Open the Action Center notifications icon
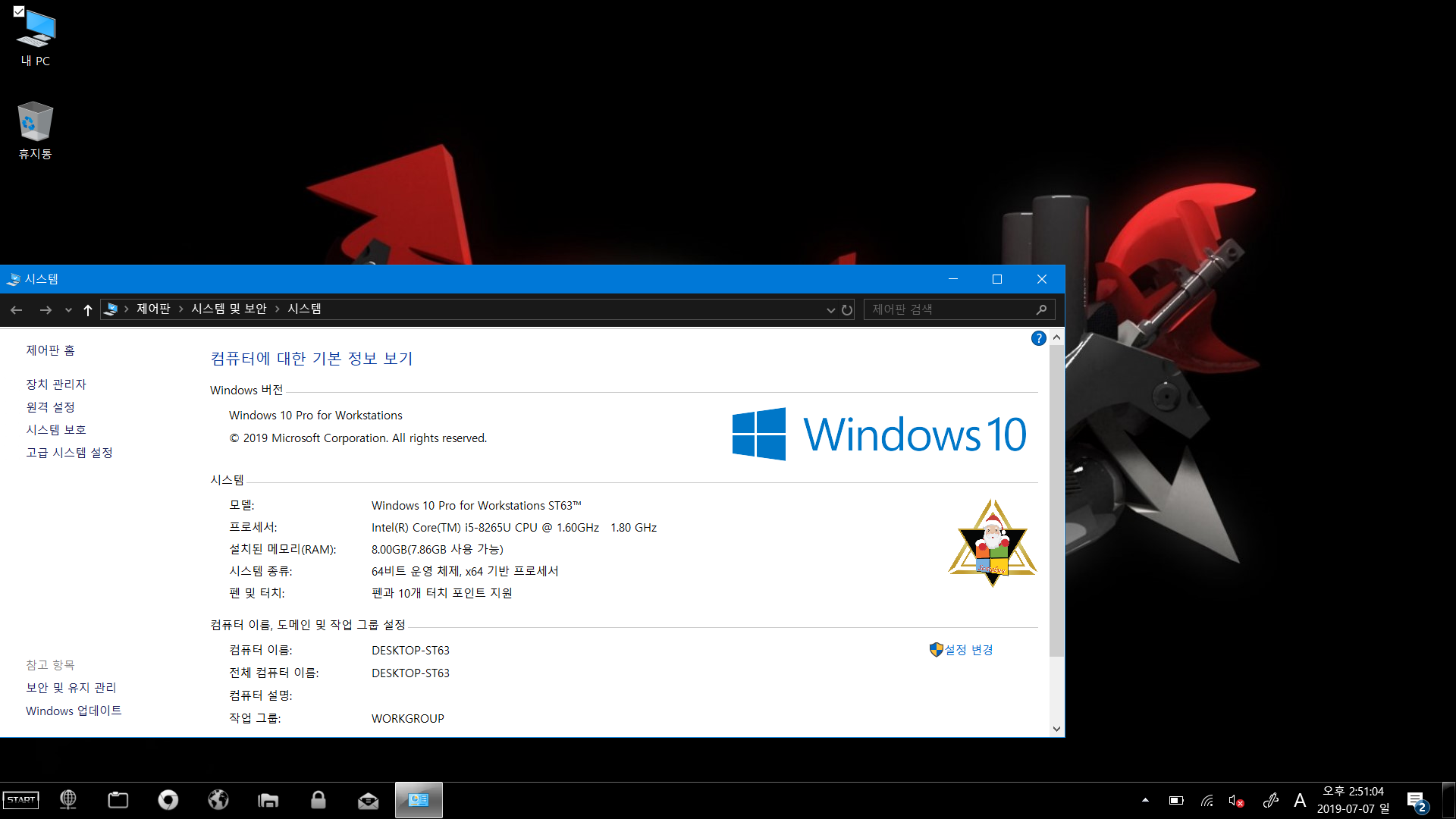Image resolution: width=1456 pixels, height=819 pixels. (x=1417, y=801)
